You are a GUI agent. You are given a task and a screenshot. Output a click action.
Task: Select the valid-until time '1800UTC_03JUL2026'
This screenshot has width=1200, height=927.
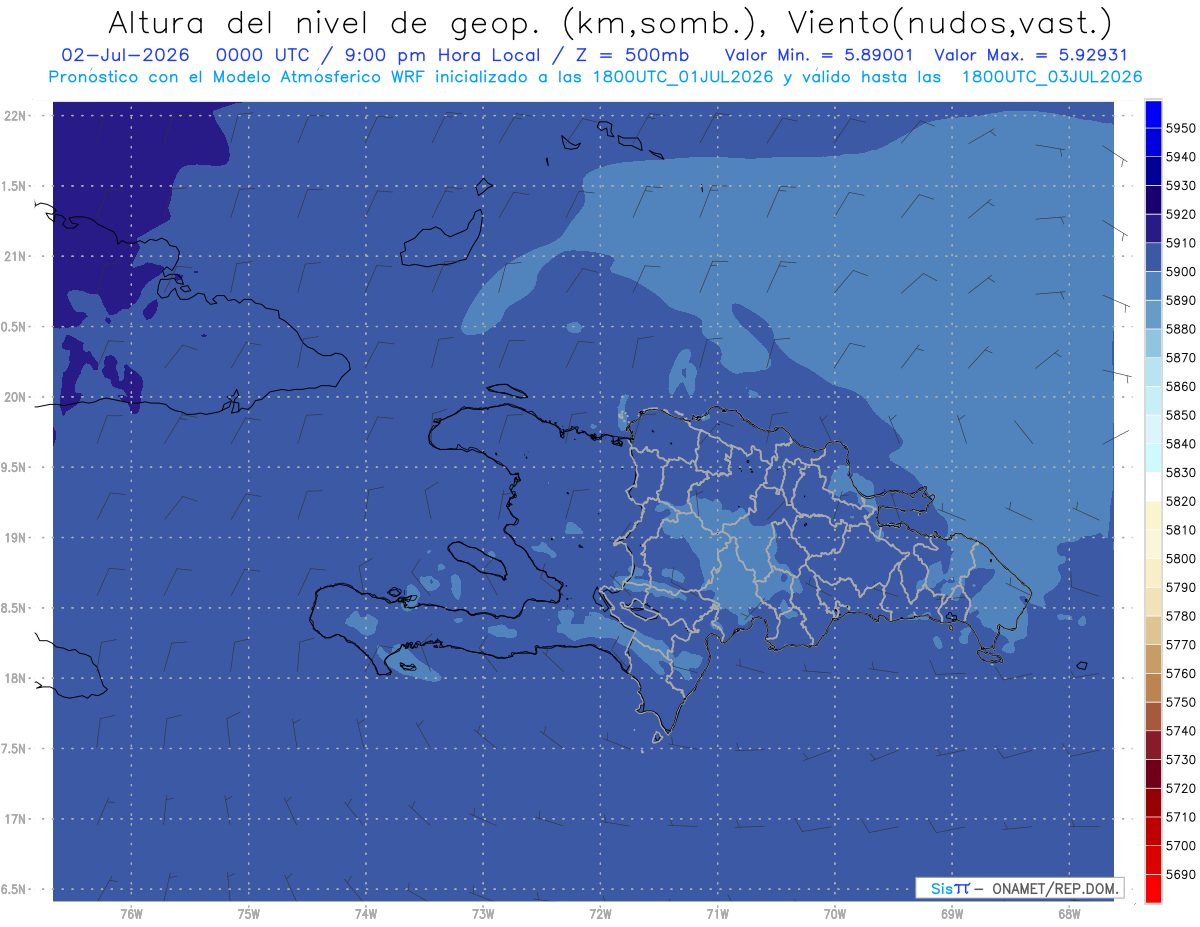tap(1051, 77)
